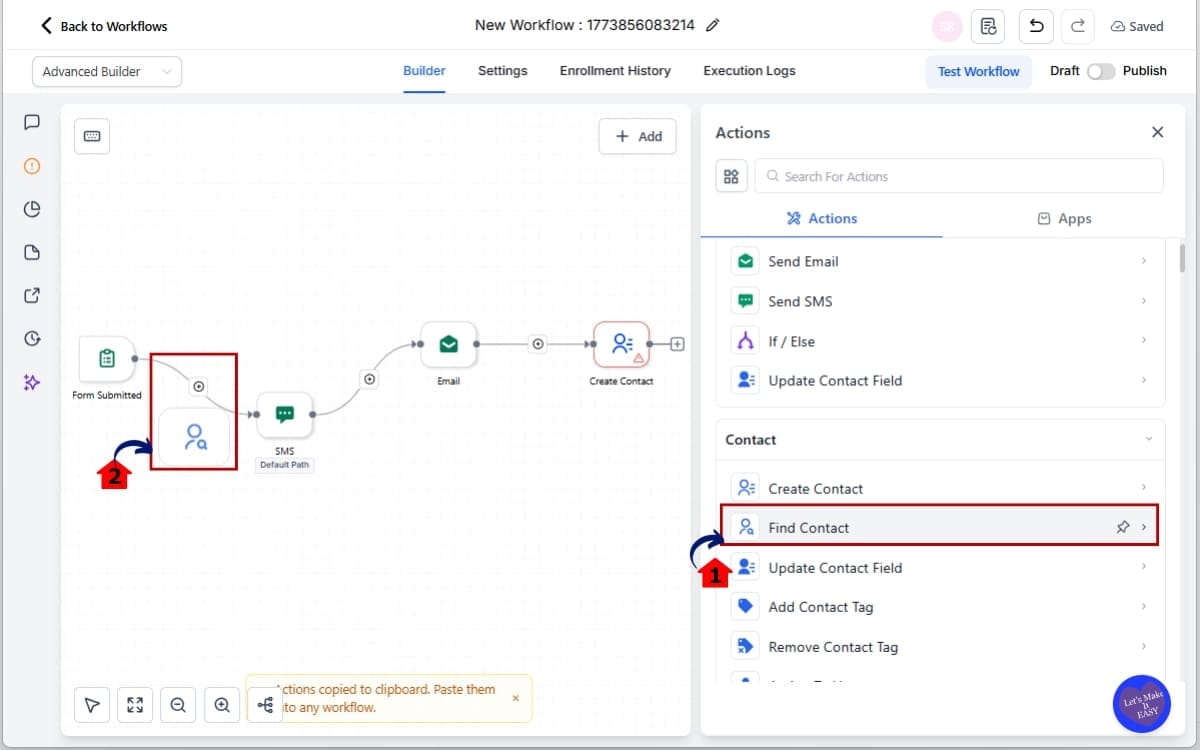1200x750 pixels.
Task: Click the undo arrow icon
Action: click(x=1036, y=26)
